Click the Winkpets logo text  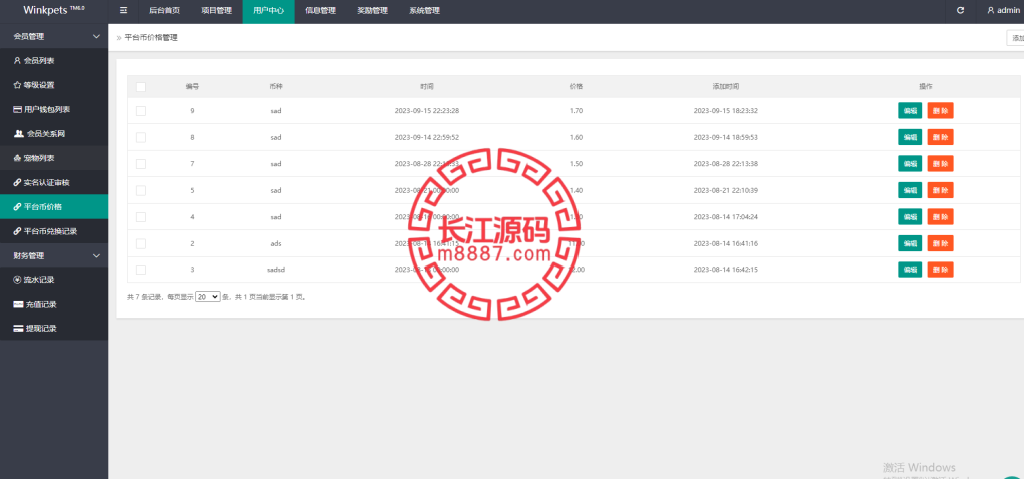click(54, 10)
